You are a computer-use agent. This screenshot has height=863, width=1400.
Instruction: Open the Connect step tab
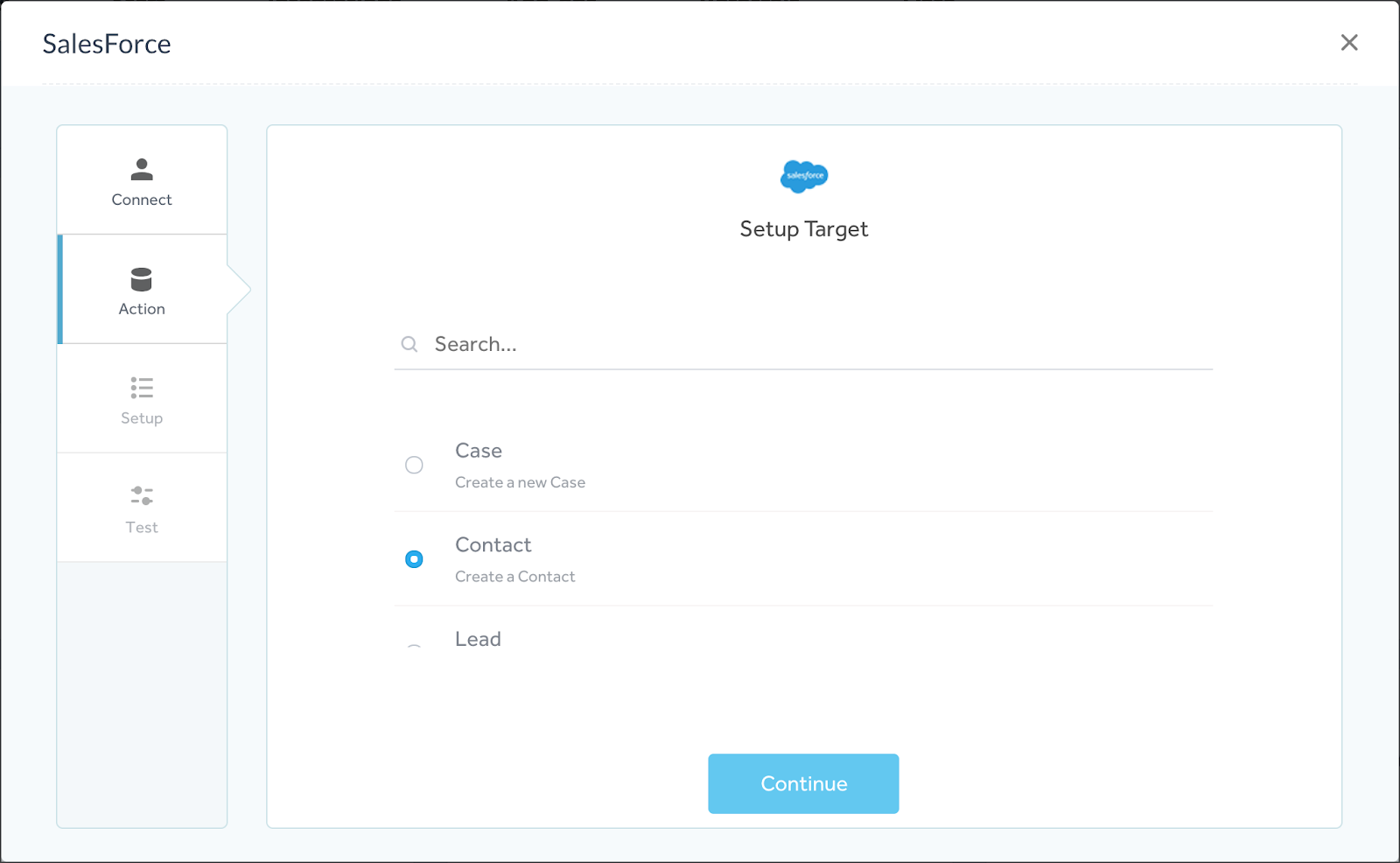tap(142, 180)
